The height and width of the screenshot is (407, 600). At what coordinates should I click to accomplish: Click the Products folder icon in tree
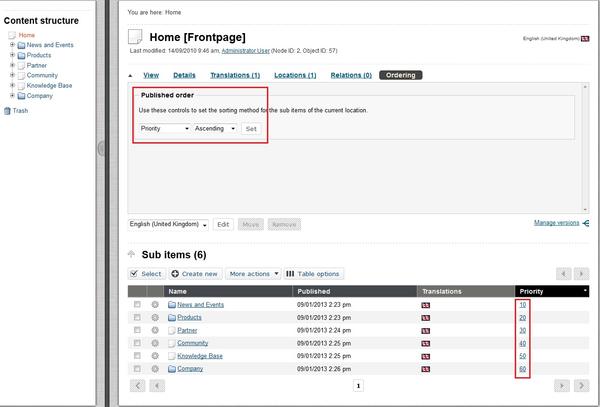pos(21,55)
